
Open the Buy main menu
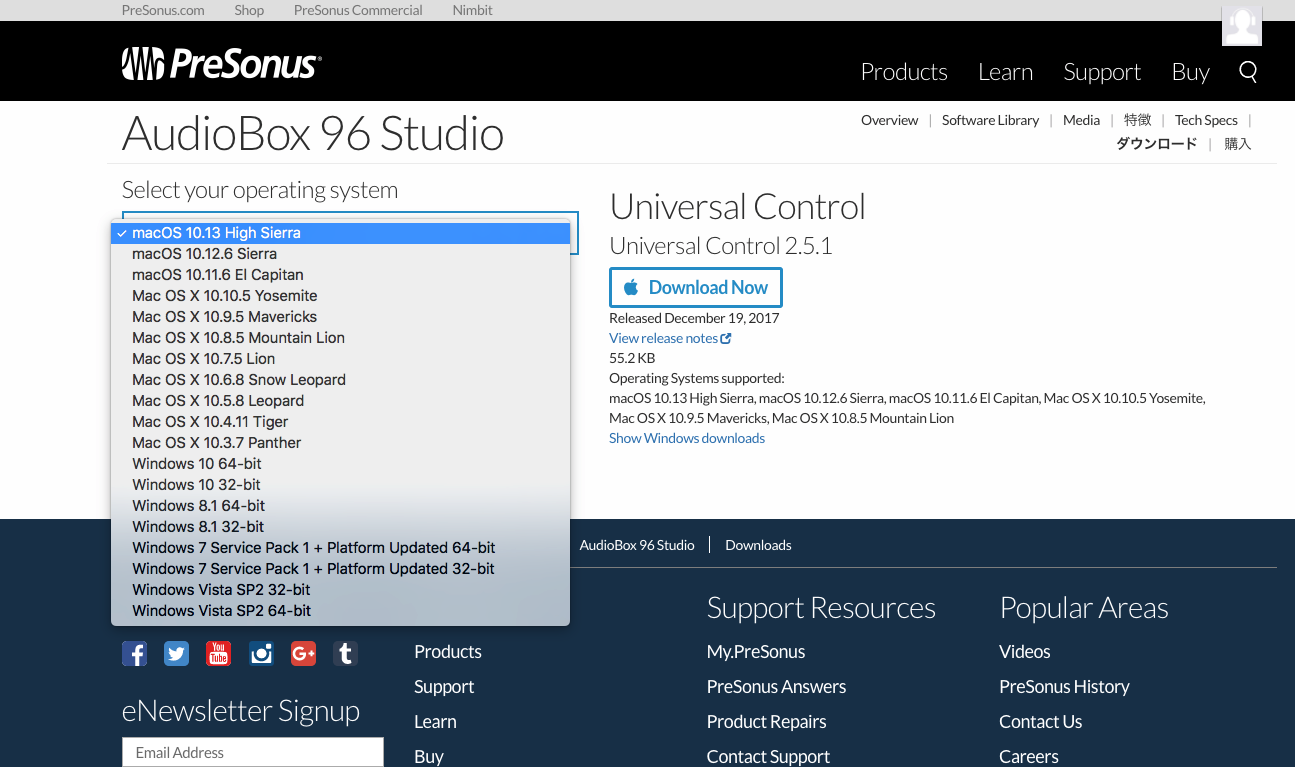pos(1191,72)
